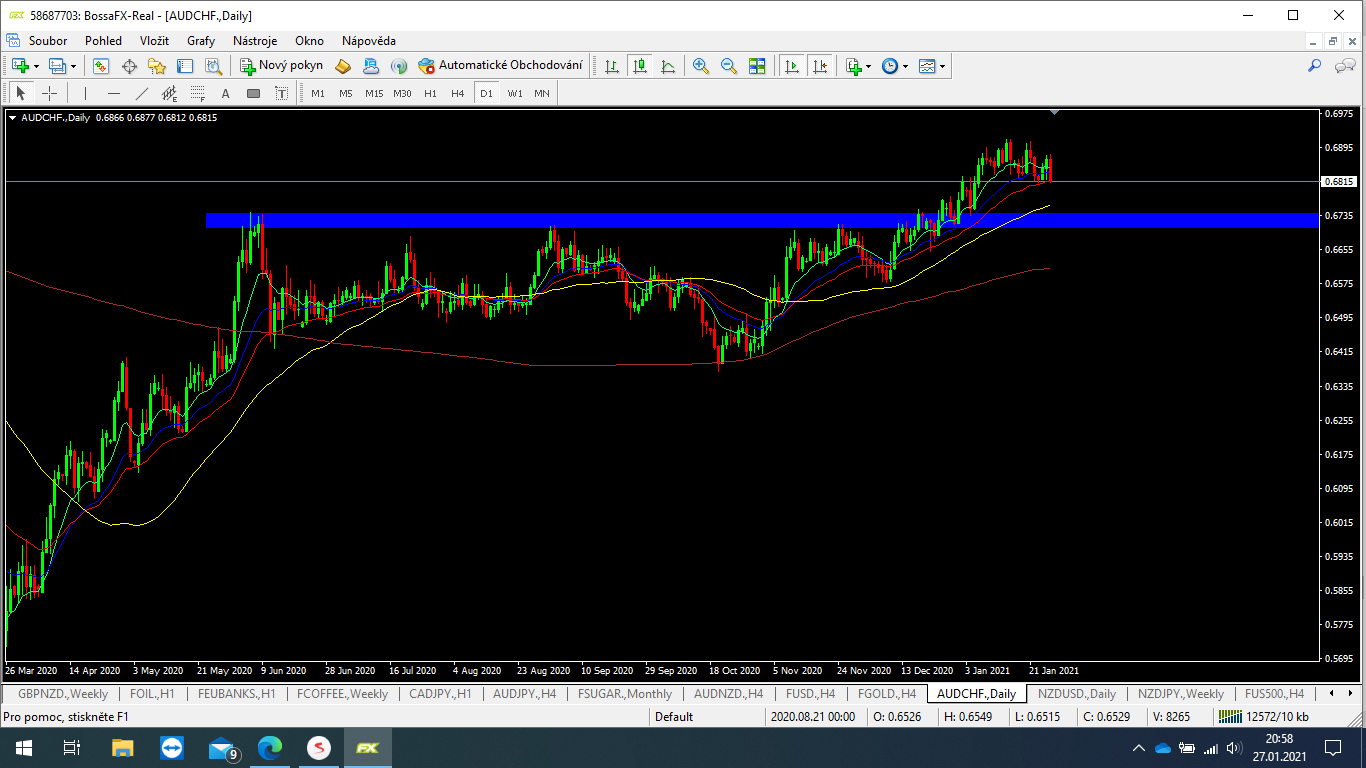Select the candlestick chart type icon
This screenshot has width=1366, height=768.
[x=640, y=66]
